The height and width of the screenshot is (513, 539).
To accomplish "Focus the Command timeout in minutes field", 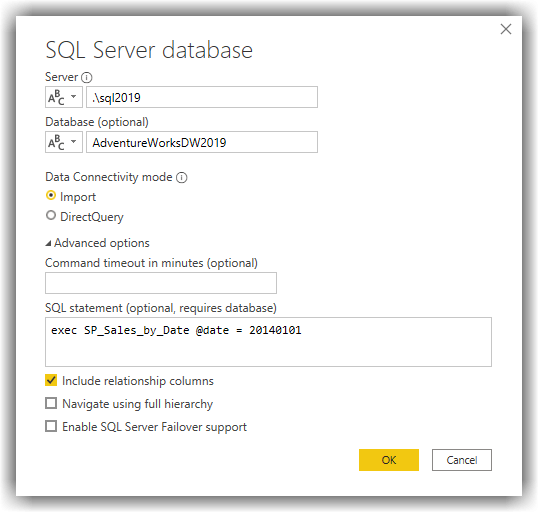I will click(161, 283).
